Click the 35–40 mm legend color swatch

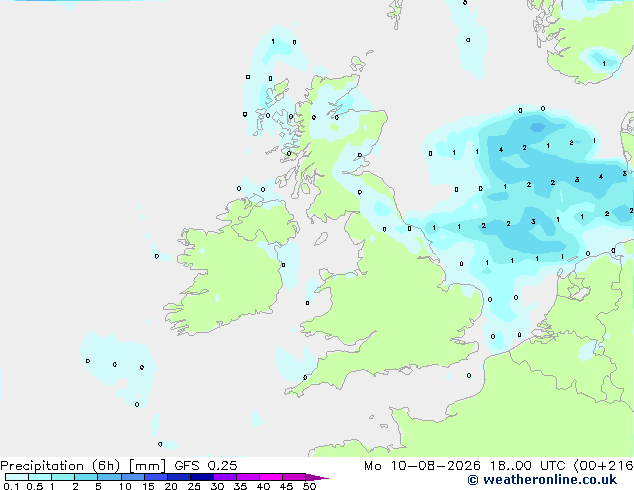point(247,477)
